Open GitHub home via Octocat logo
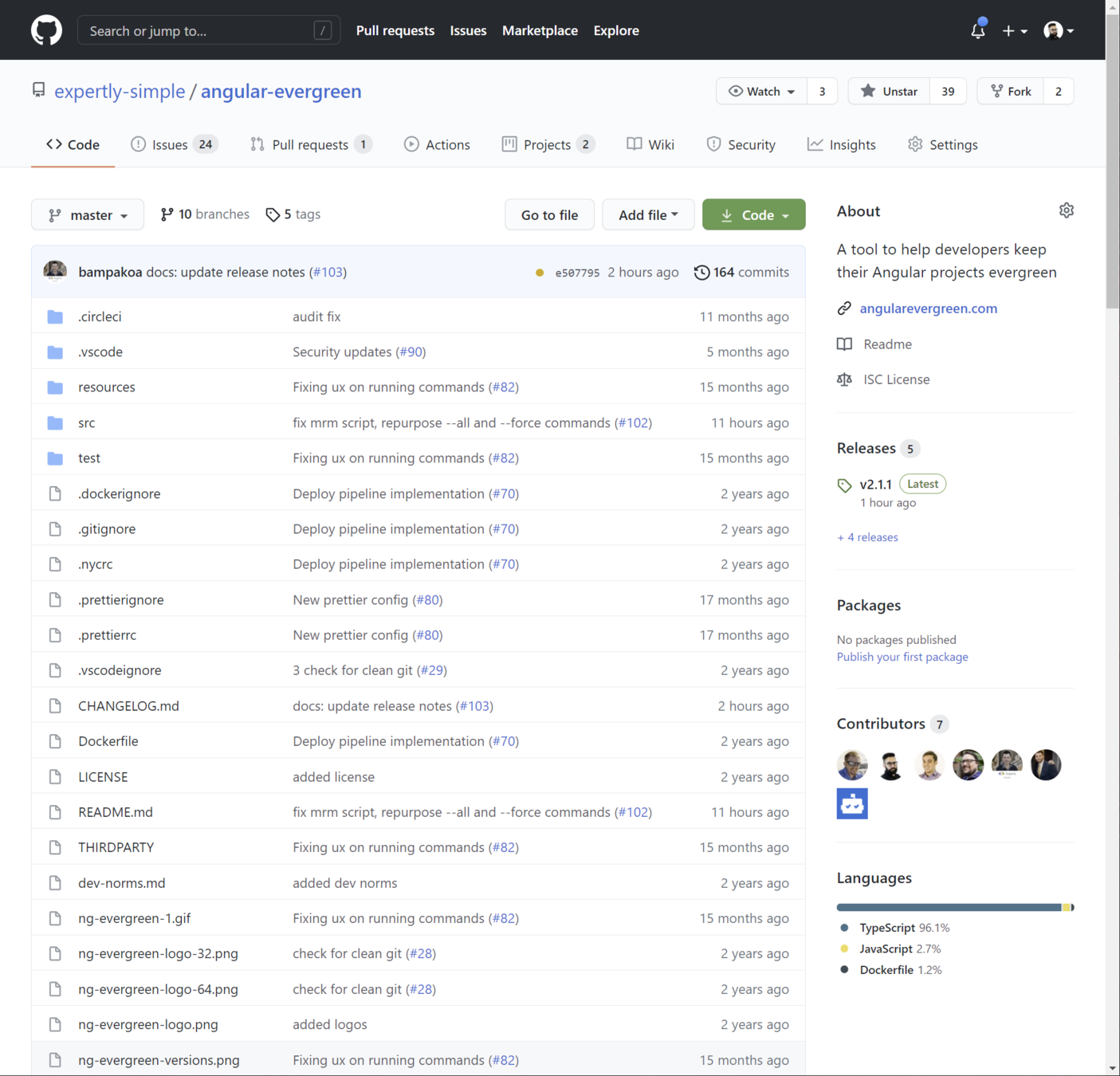This screenshot has width=1120, height=1076. 46,30
